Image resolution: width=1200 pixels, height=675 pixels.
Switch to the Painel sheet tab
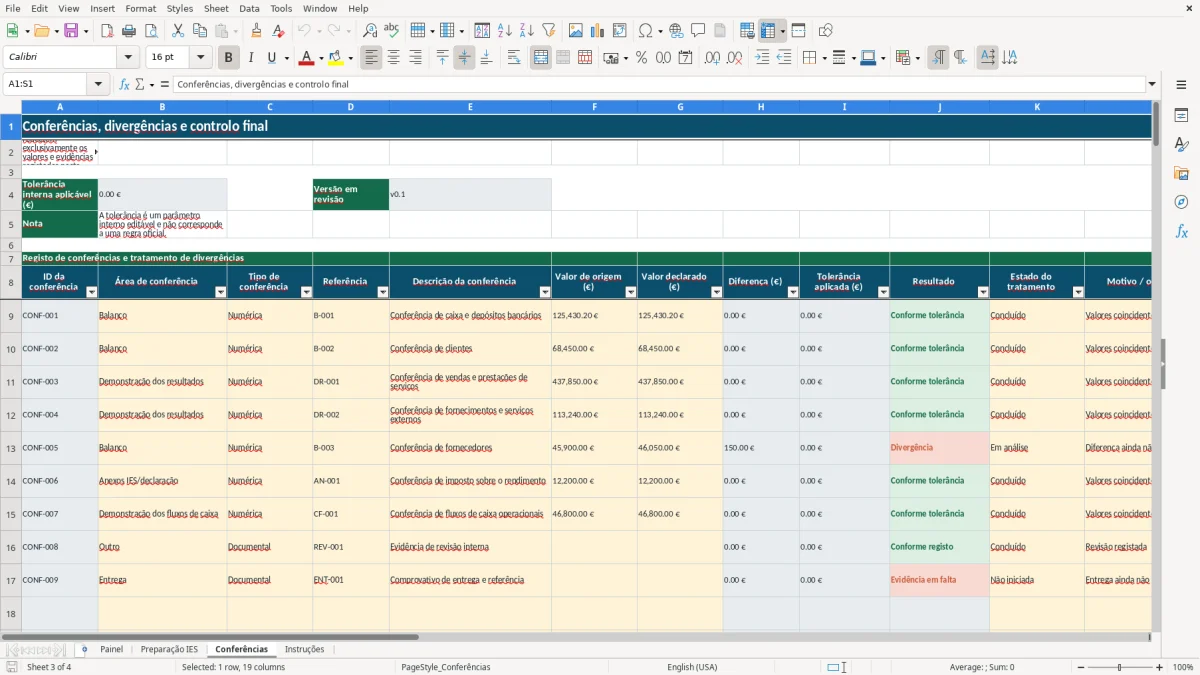111,649
